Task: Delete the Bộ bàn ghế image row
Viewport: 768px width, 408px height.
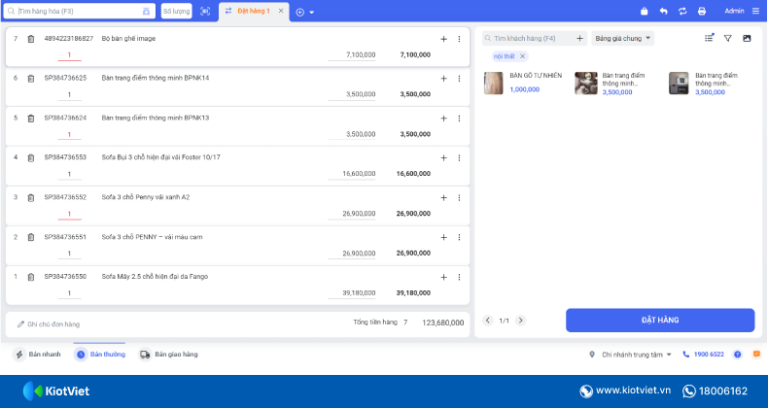Action: pyautogui.click(x=31, y=39)
